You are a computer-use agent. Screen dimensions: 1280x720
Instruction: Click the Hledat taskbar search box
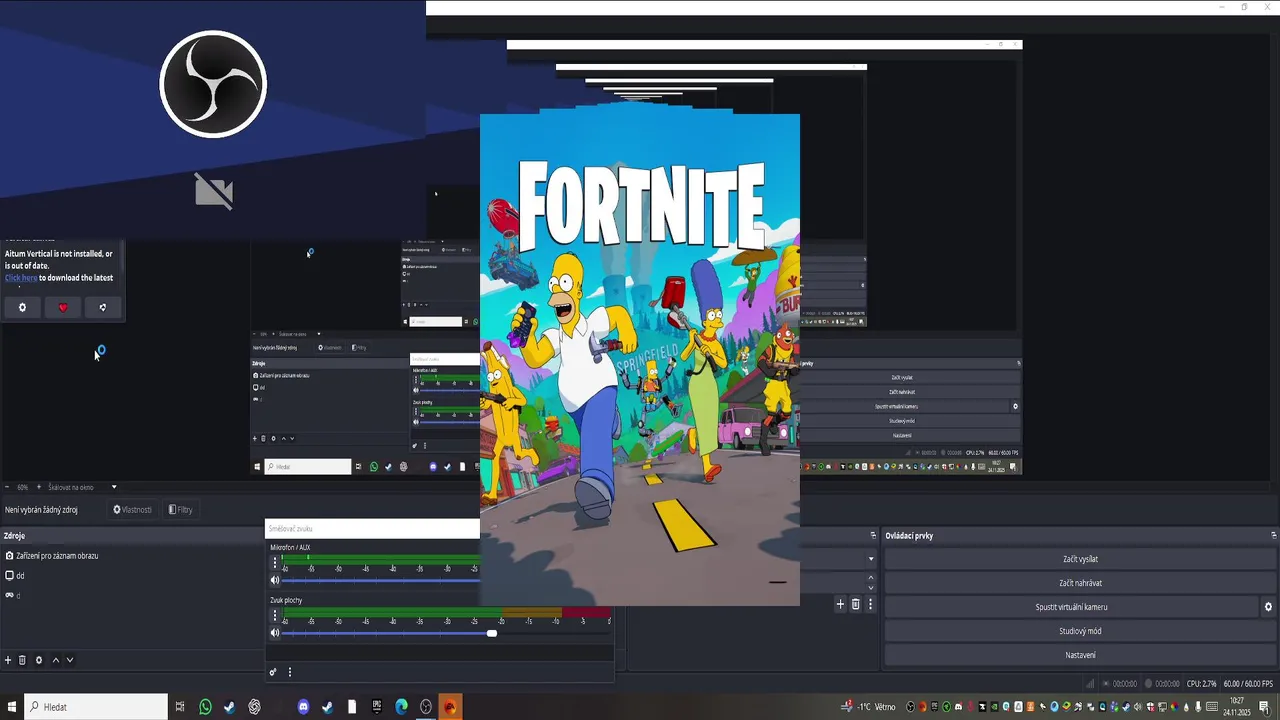(x=96, y=707)
